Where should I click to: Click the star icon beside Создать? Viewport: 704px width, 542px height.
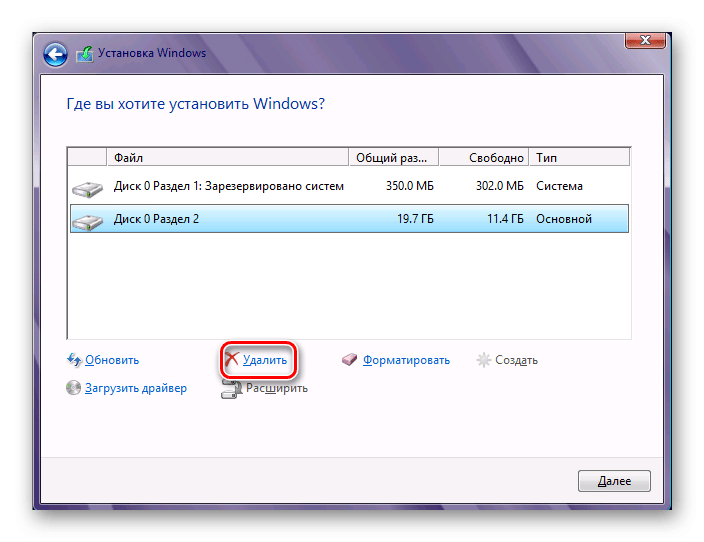[484, 360]
